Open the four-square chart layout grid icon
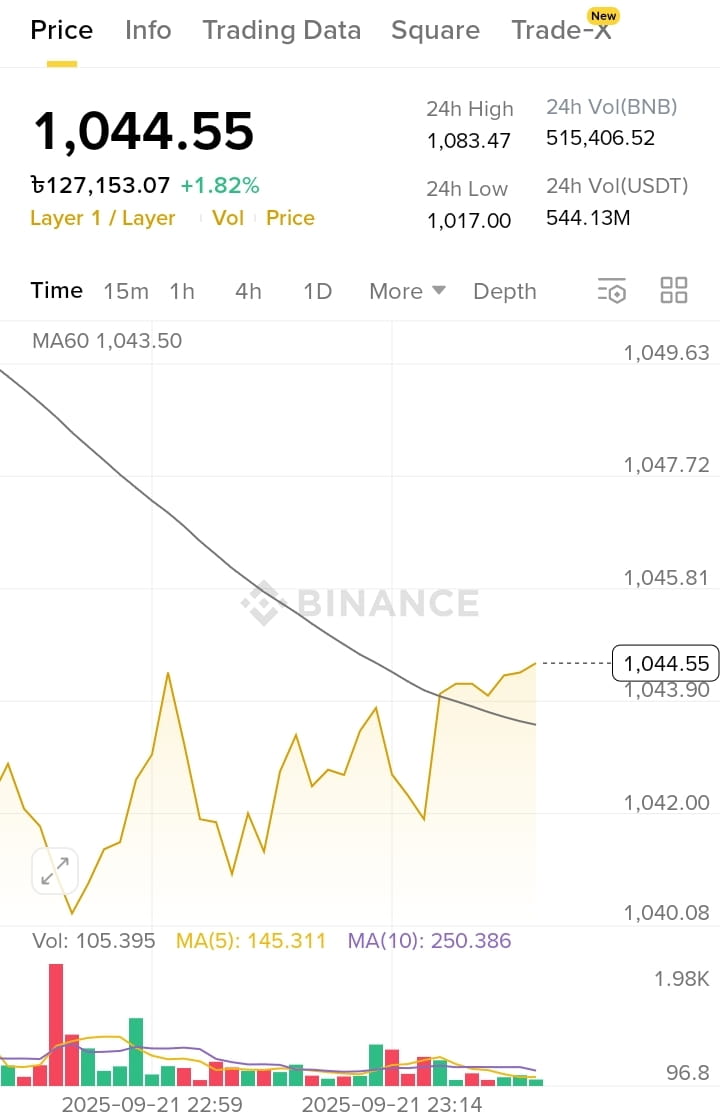The width and height of the screenshot is (720, 1115). point(673,290)
